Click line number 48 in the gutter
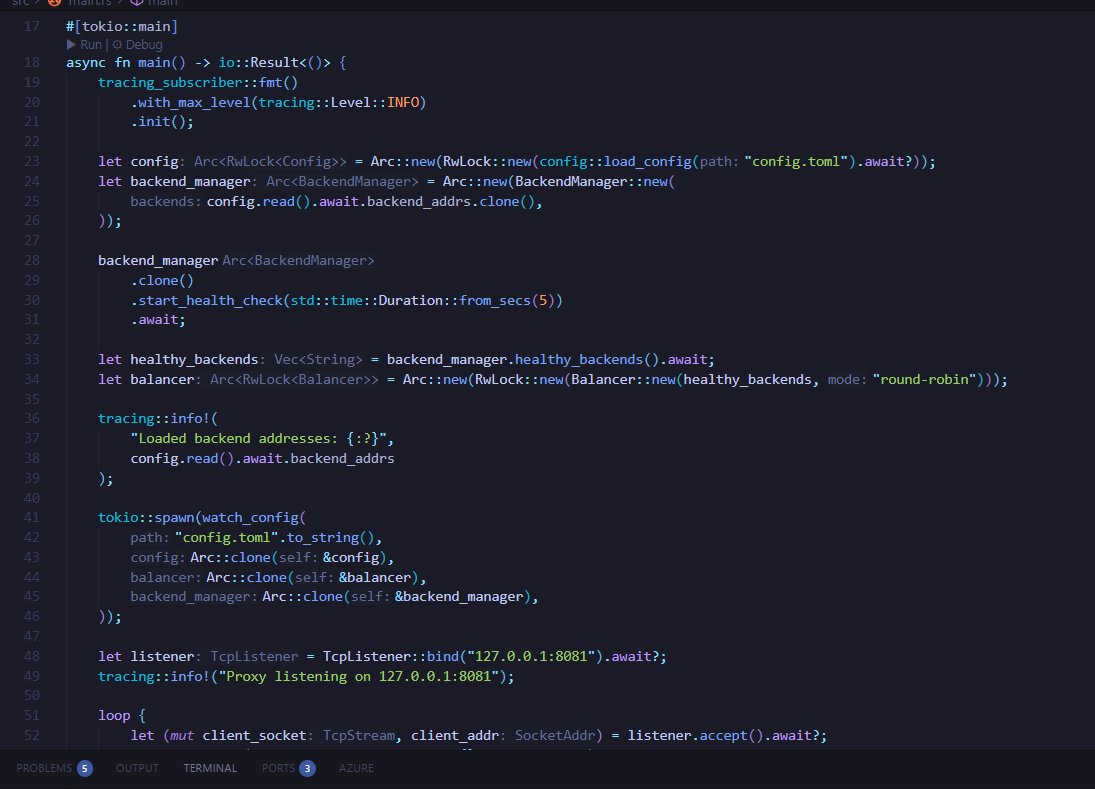 coord(32,656)
